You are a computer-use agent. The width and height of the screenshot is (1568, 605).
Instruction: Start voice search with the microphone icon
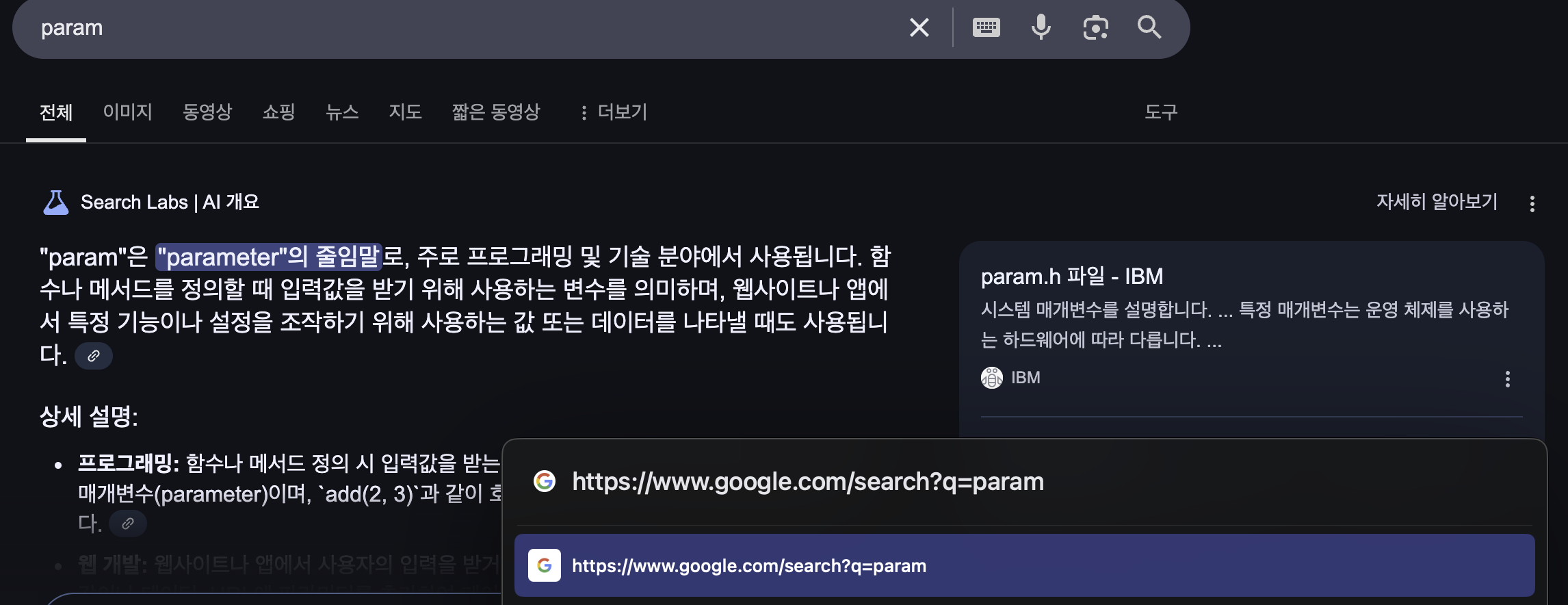coord(1041,28)
